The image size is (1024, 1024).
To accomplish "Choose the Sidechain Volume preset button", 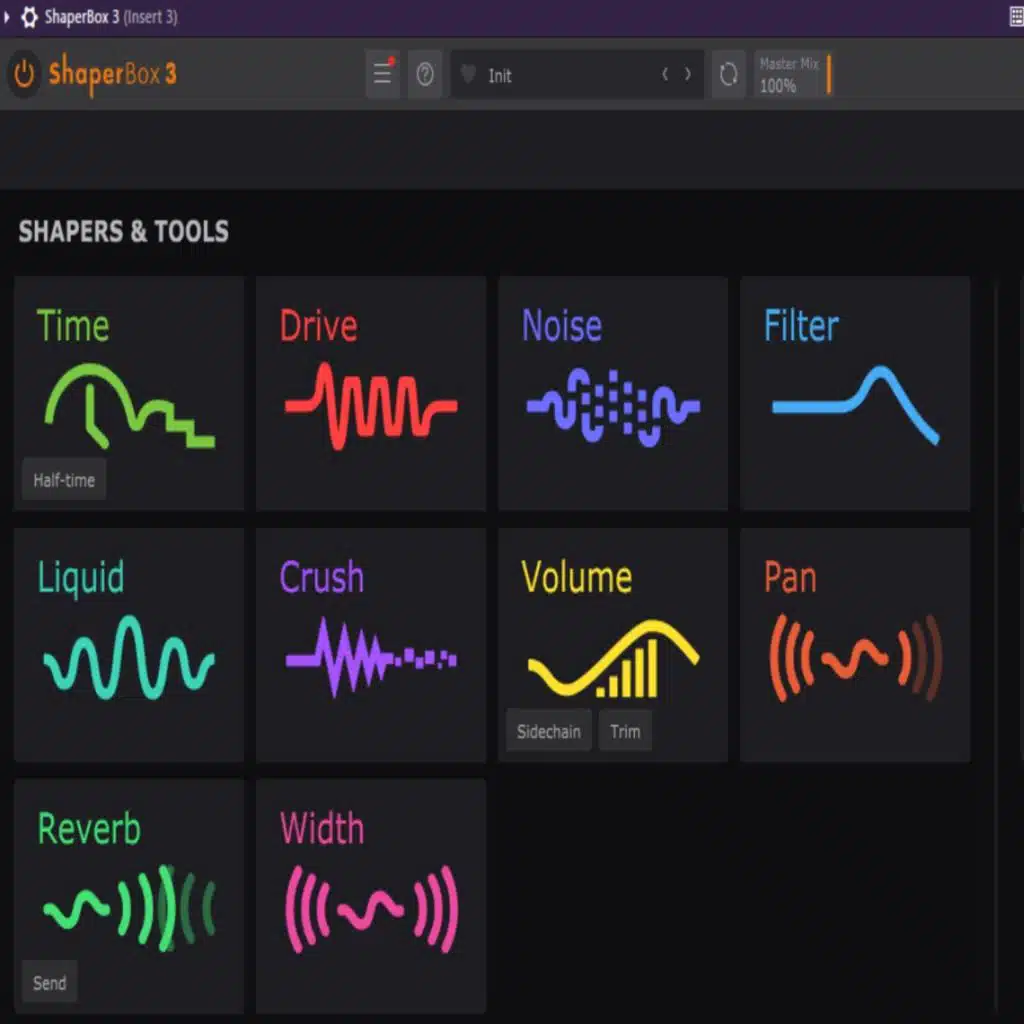I will (549, 731).
